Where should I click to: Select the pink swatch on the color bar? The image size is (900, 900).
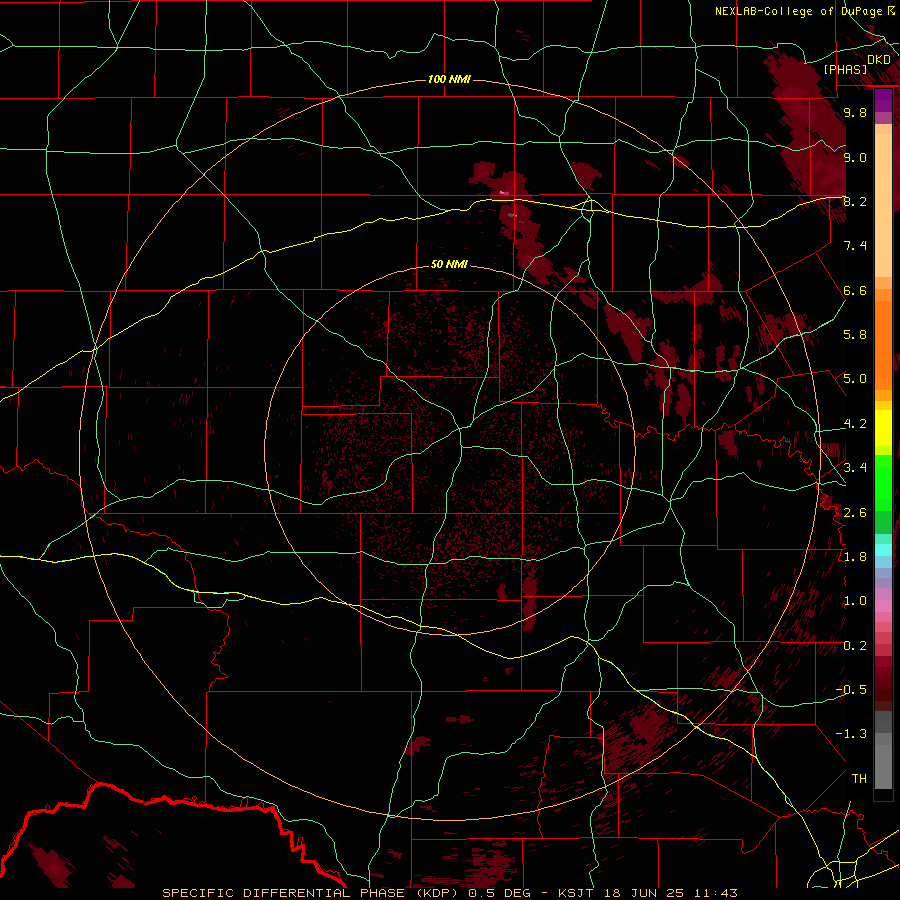coord(883,606)
